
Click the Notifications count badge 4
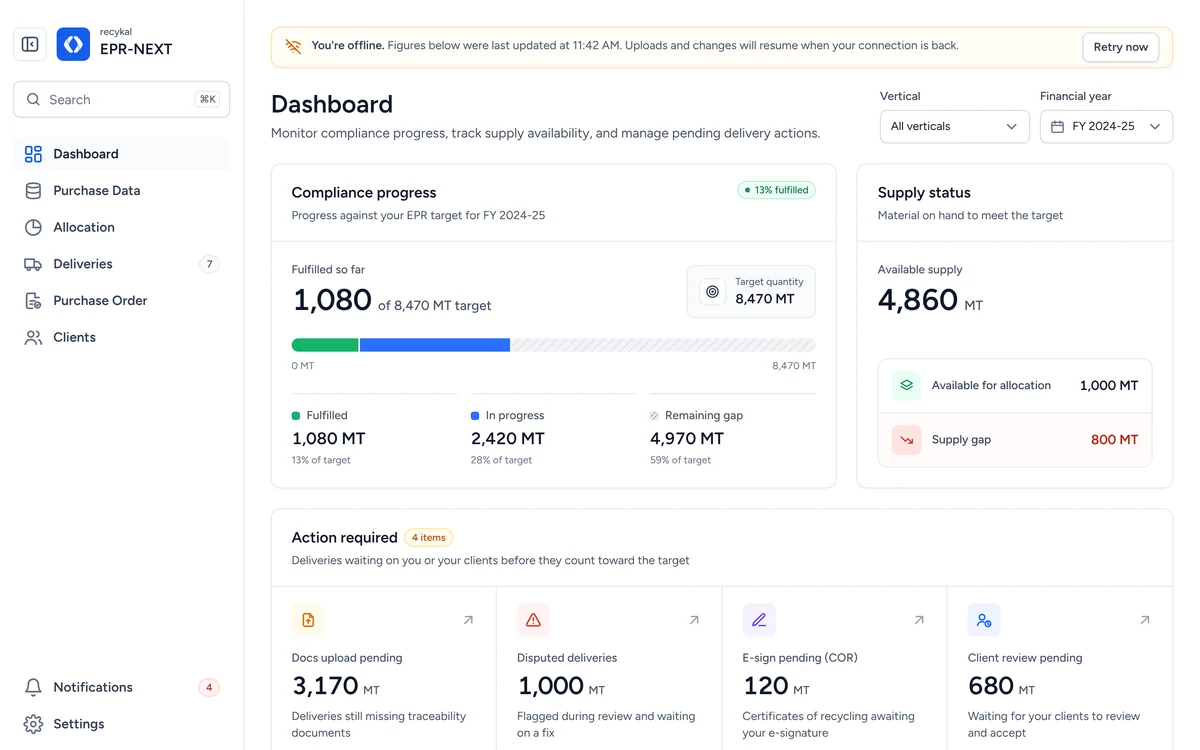tap(209, 687)
